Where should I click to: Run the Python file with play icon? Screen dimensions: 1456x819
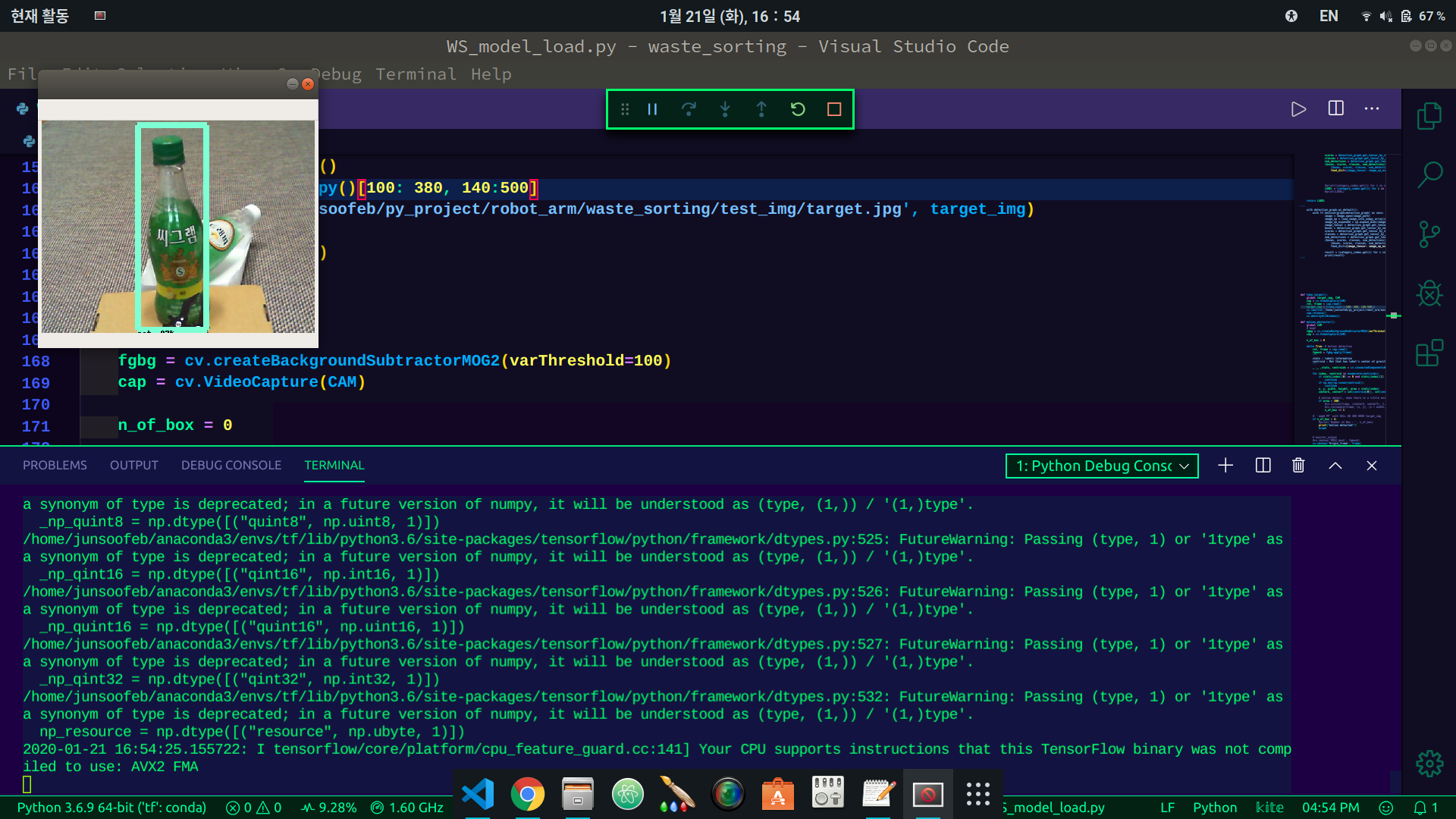click(1298, 108)
